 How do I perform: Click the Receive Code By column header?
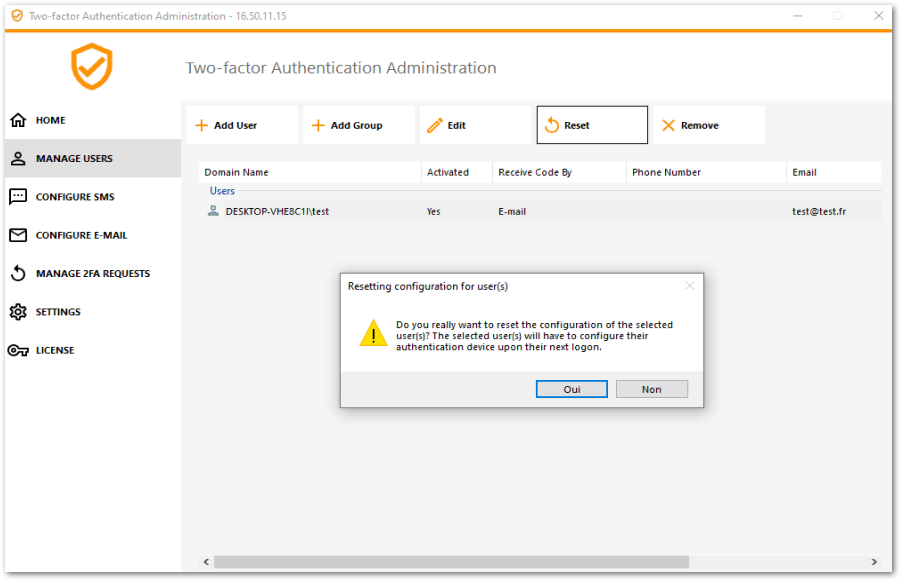click(535, 172)
